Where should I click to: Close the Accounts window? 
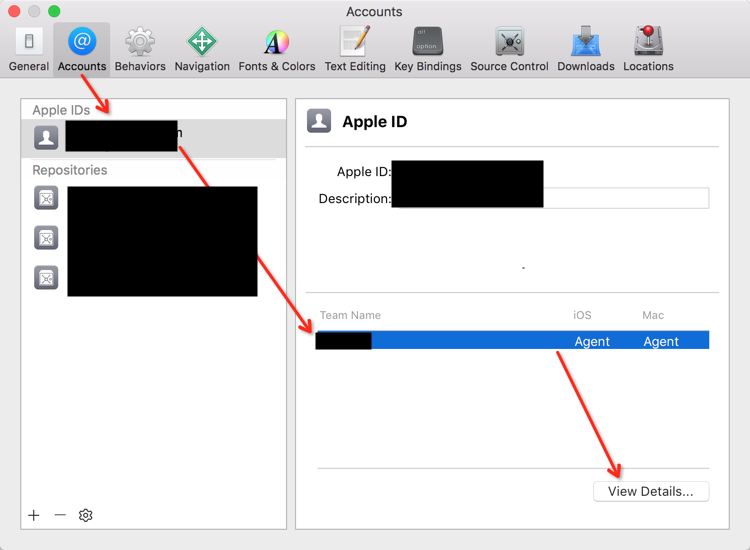tap(14, 11)
